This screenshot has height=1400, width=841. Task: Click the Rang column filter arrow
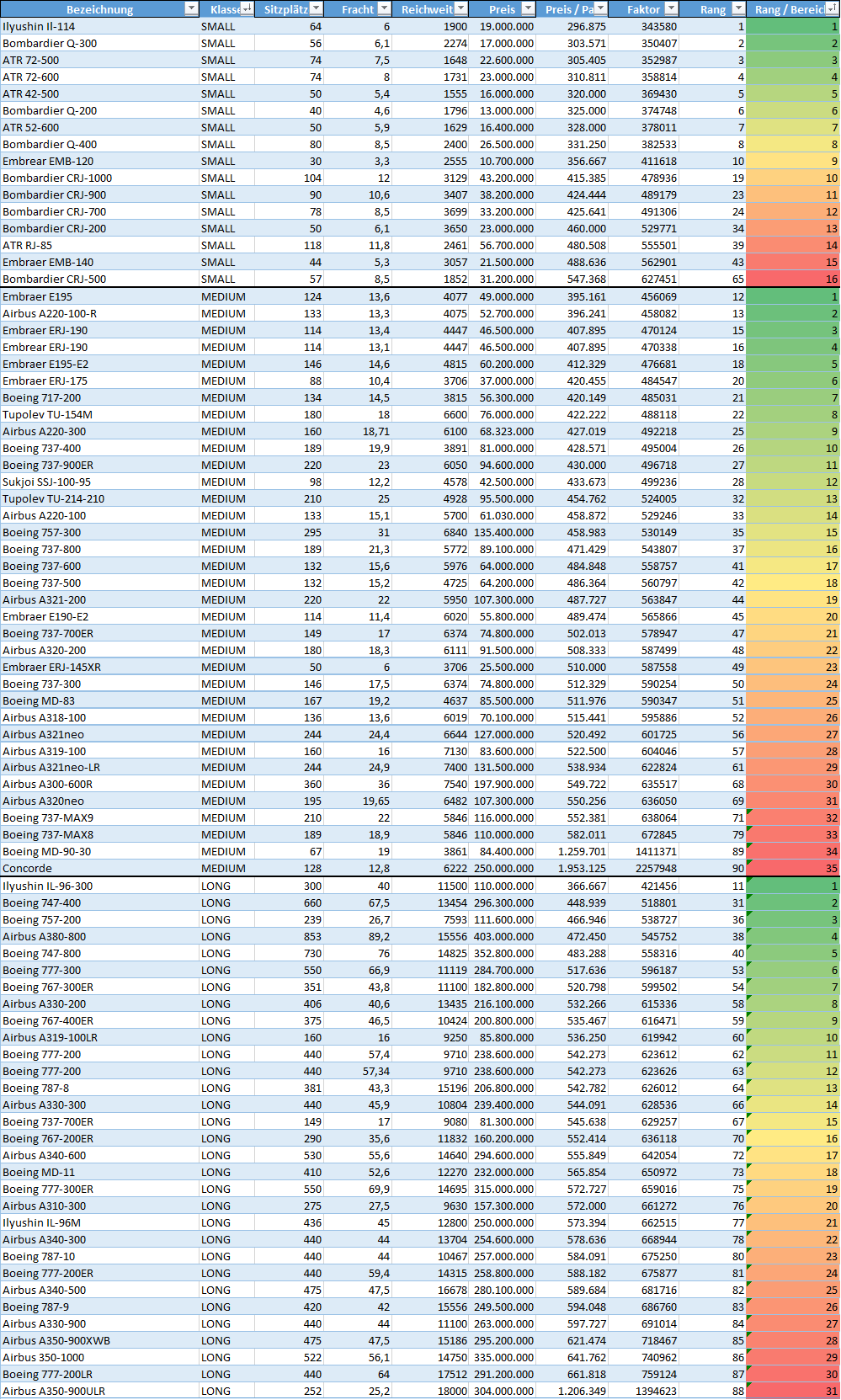[738, 8]
